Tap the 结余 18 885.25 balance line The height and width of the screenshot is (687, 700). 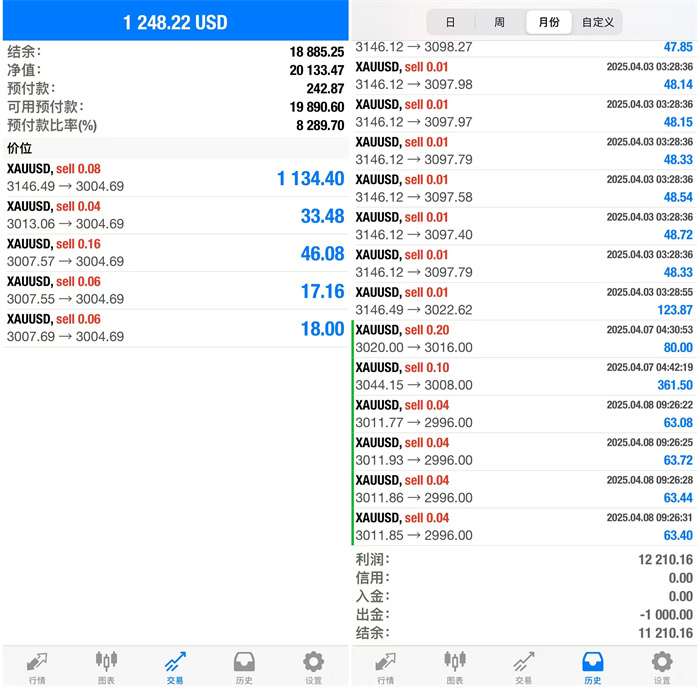click(175, 52)
